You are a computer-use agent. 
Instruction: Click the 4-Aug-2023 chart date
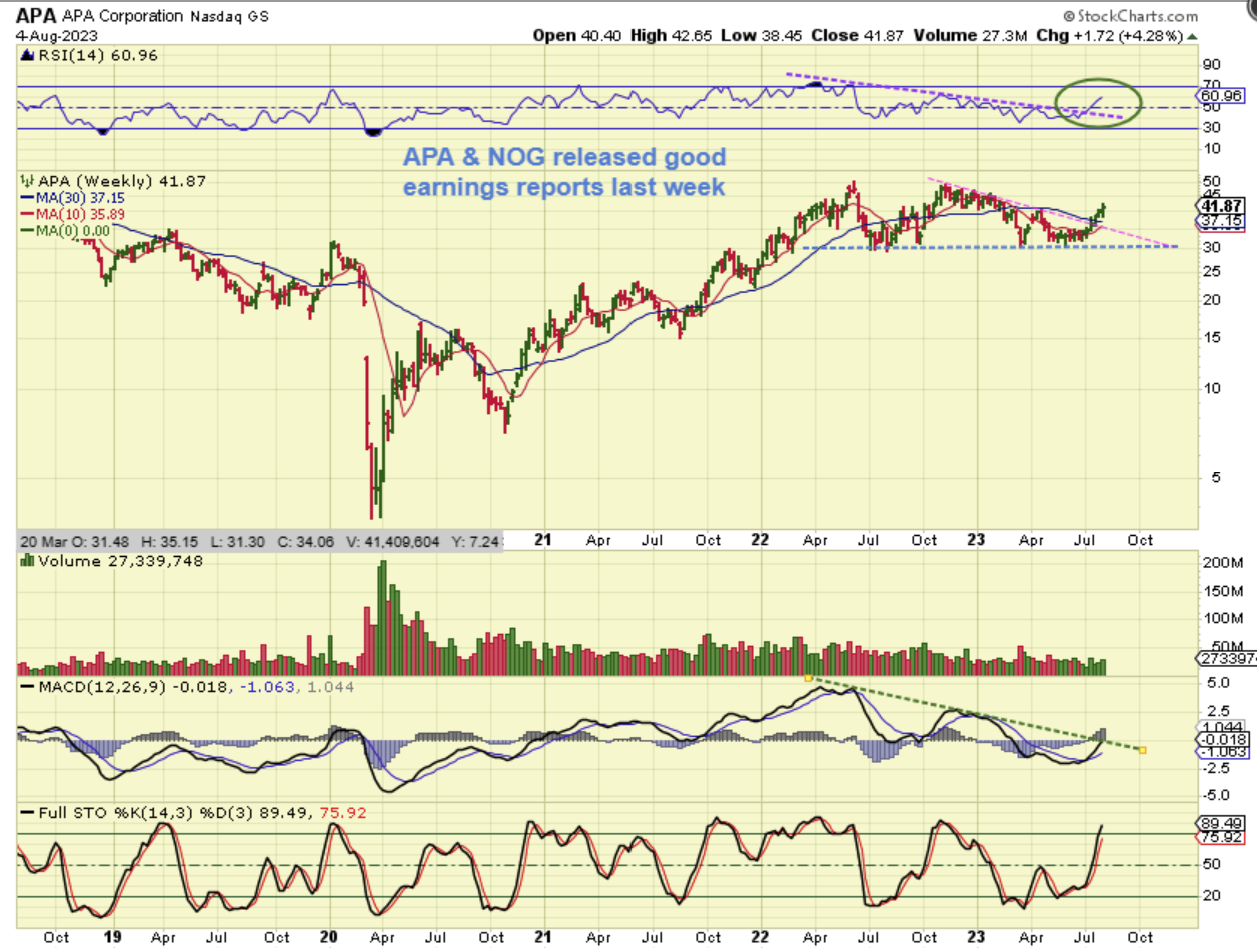(55, 35)
